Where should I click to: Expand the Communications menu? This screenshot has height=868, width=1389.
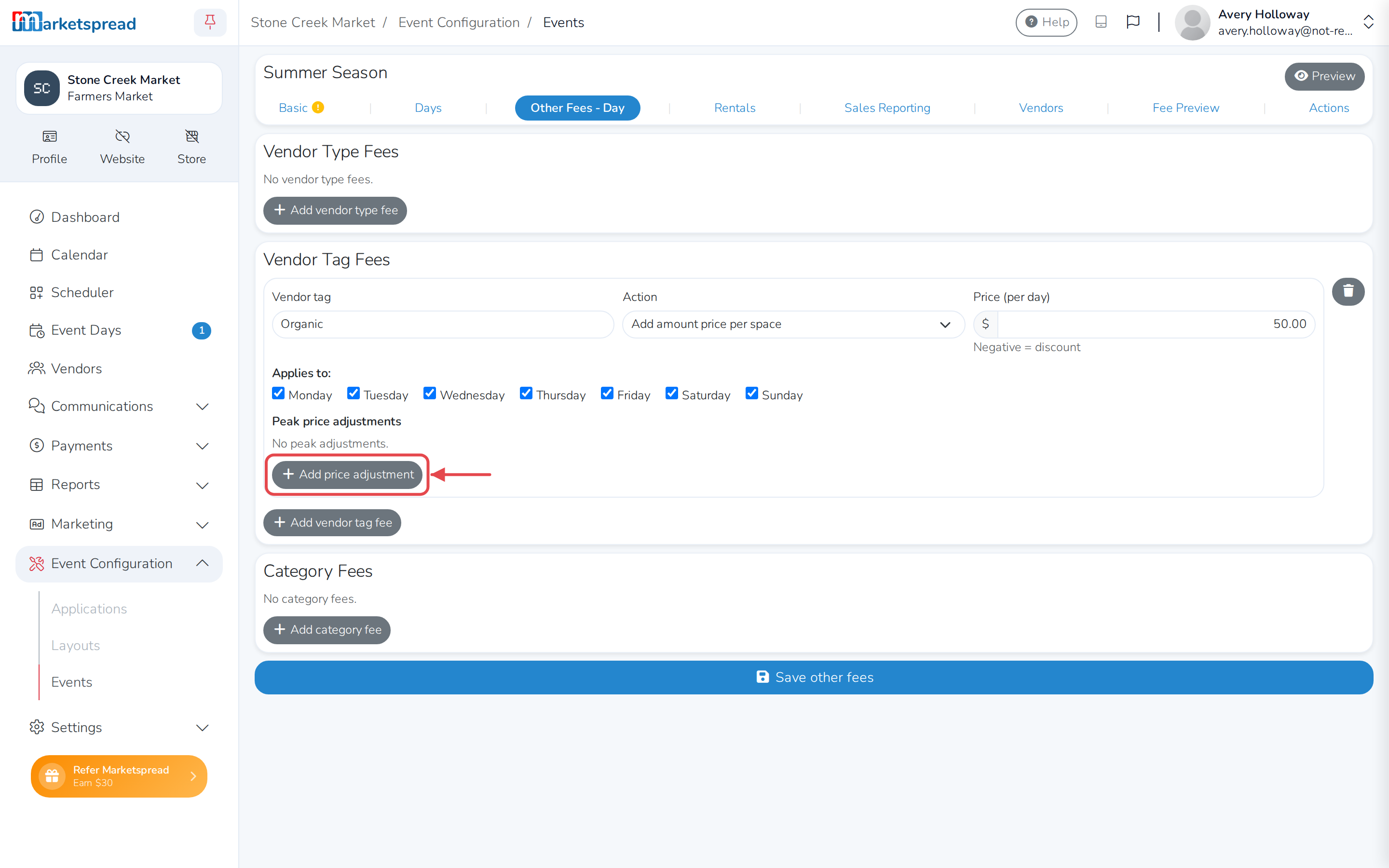pos(119,407)
